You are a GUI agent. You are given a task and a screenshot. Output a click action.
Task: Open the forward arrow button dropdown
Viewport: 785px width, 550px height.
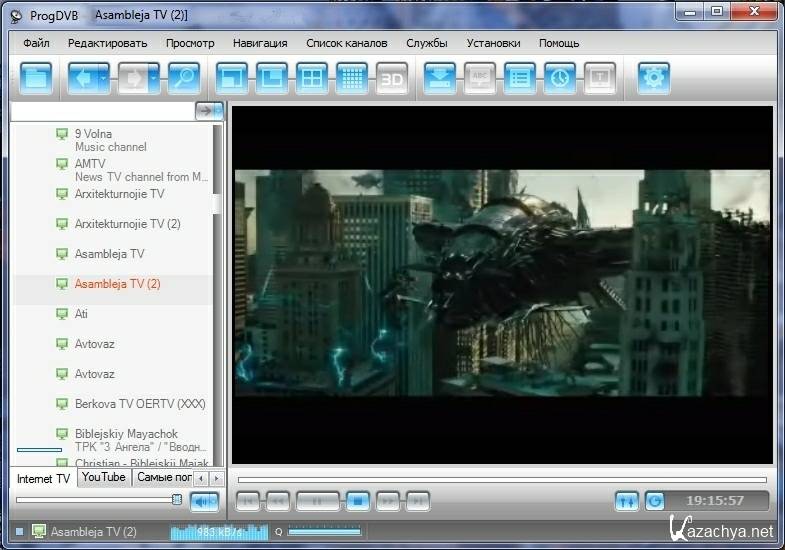[x=153, y=78]
